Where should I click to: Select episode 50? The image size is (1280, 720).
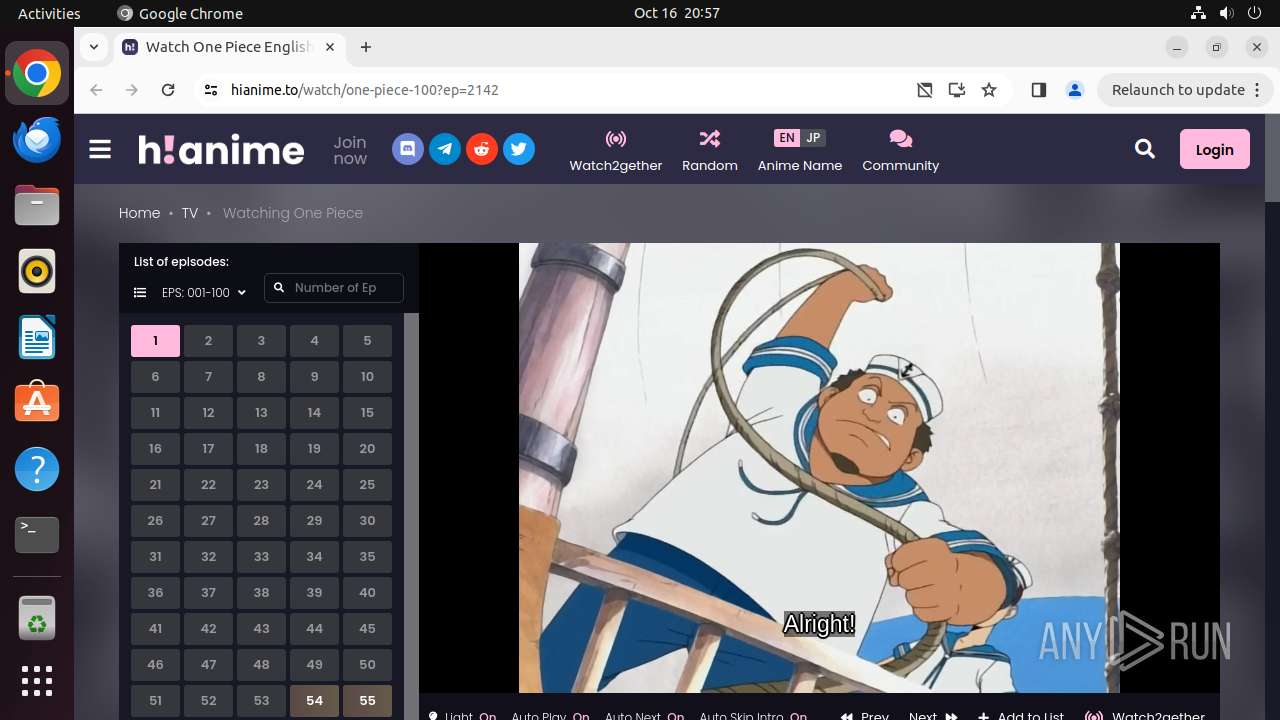click(x=367, y=665)
